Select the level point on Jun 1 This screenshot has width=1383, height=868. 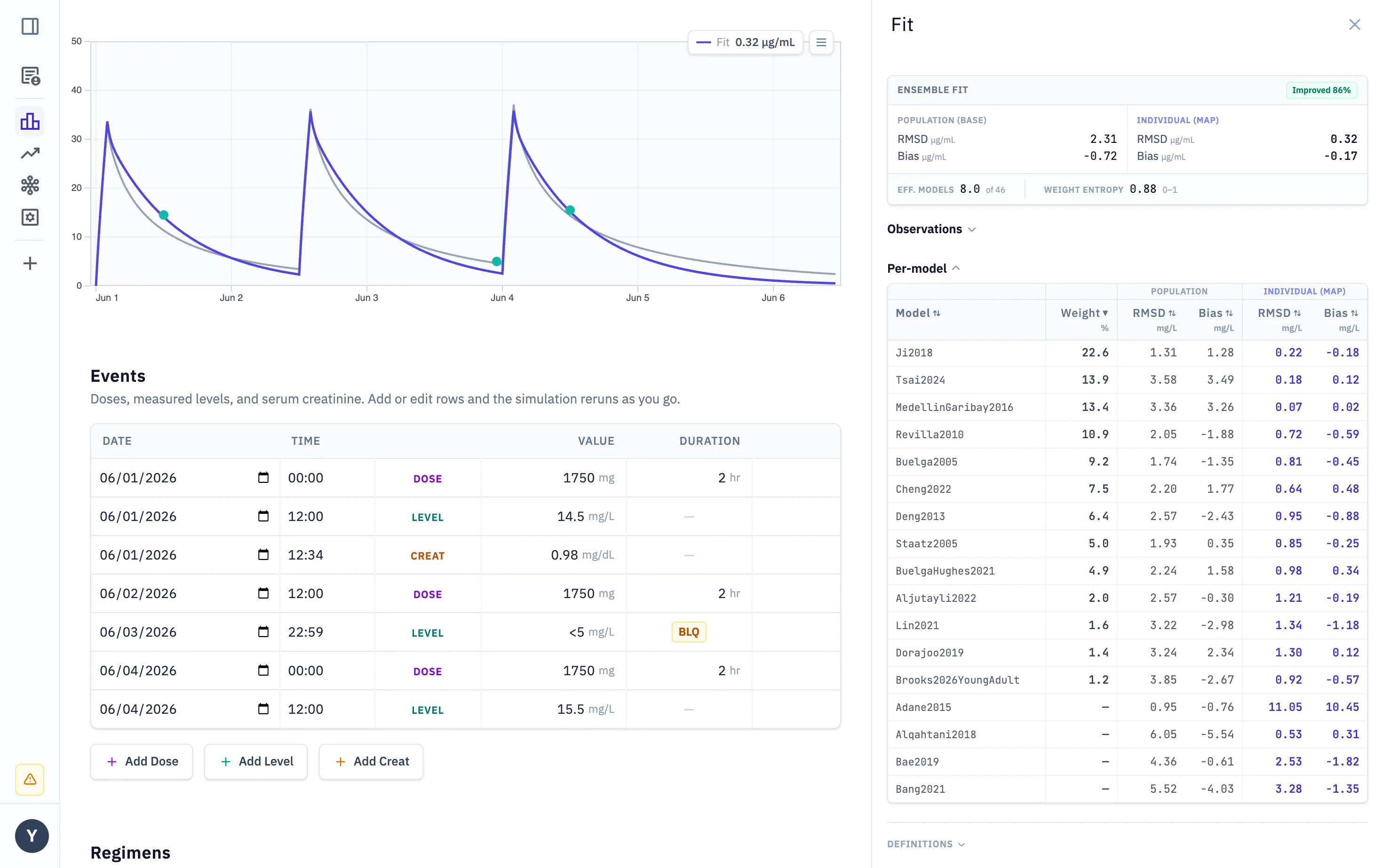pyautogui.click(x=164, y=215)
